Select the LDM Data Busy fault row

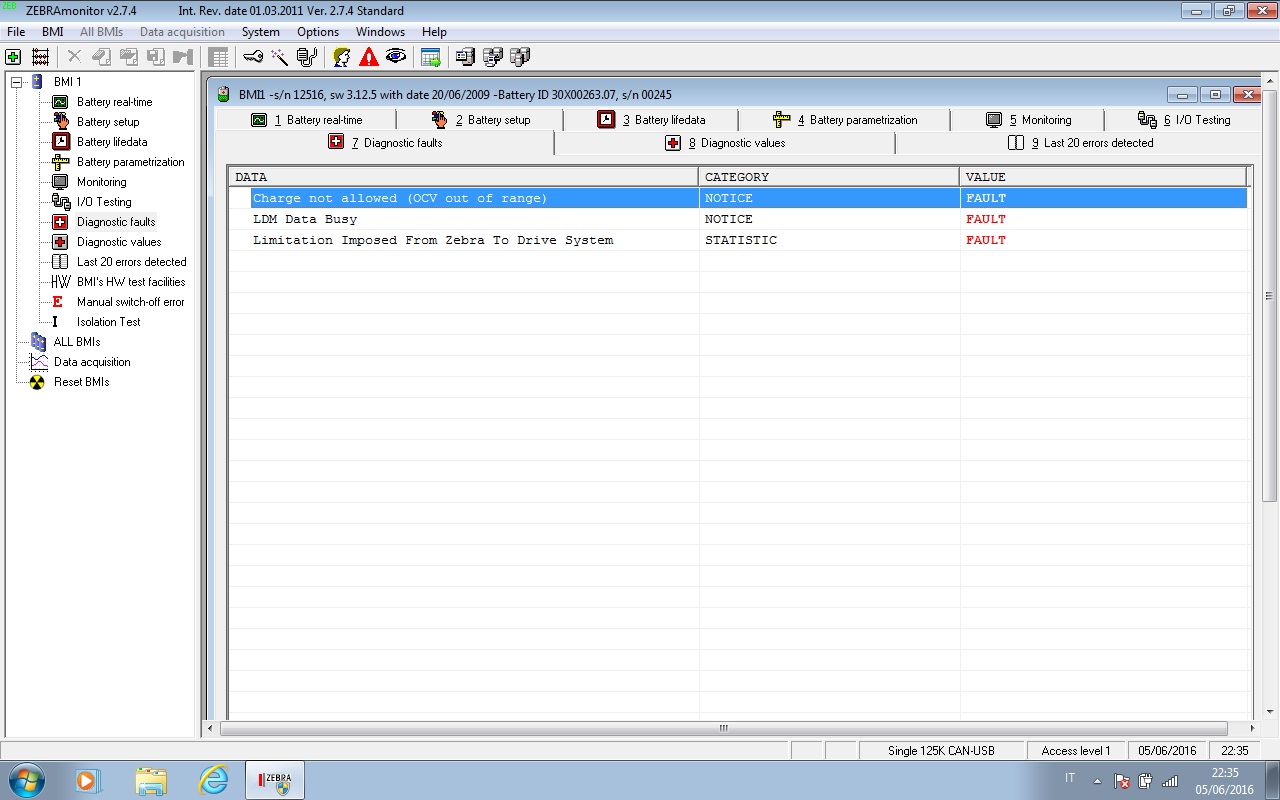(304, 219)
